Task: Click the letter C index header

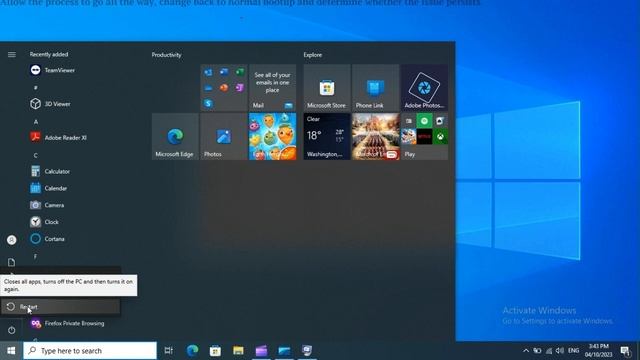Action: (x=36, y=155)
